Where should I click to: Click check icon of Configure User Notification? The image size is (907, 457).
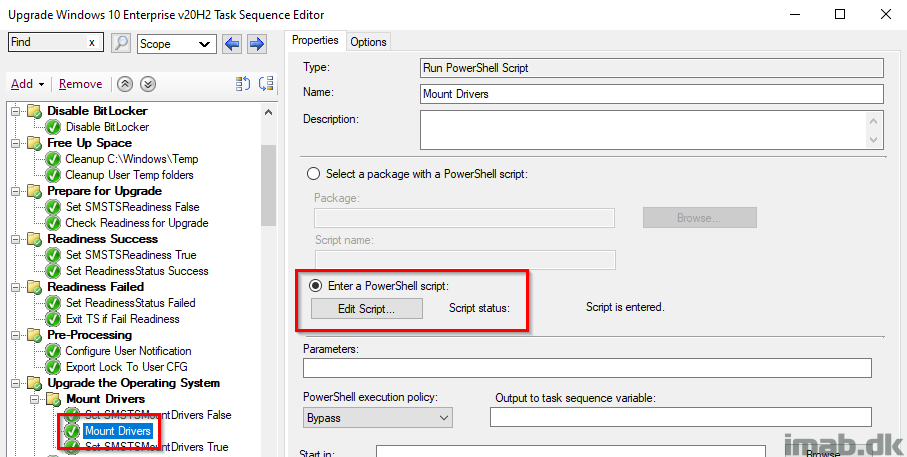(53, 351)
